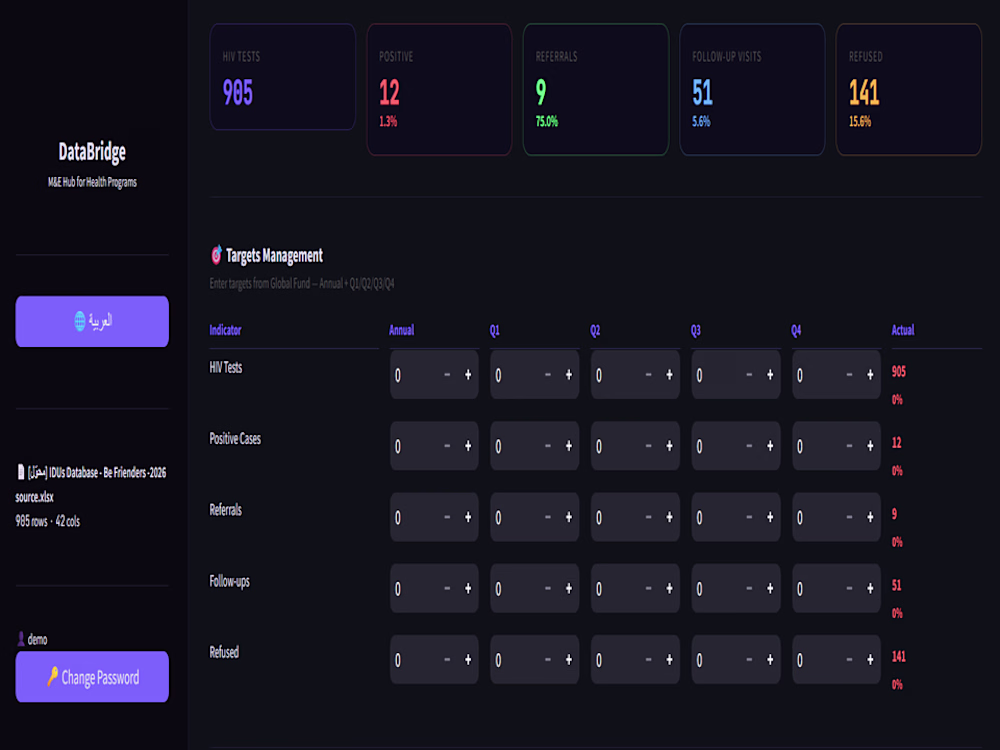This screenshot has height=750, width=1000.
Task: Decrease Referrals Annual target with minus
Action: [x=447, y=518]
